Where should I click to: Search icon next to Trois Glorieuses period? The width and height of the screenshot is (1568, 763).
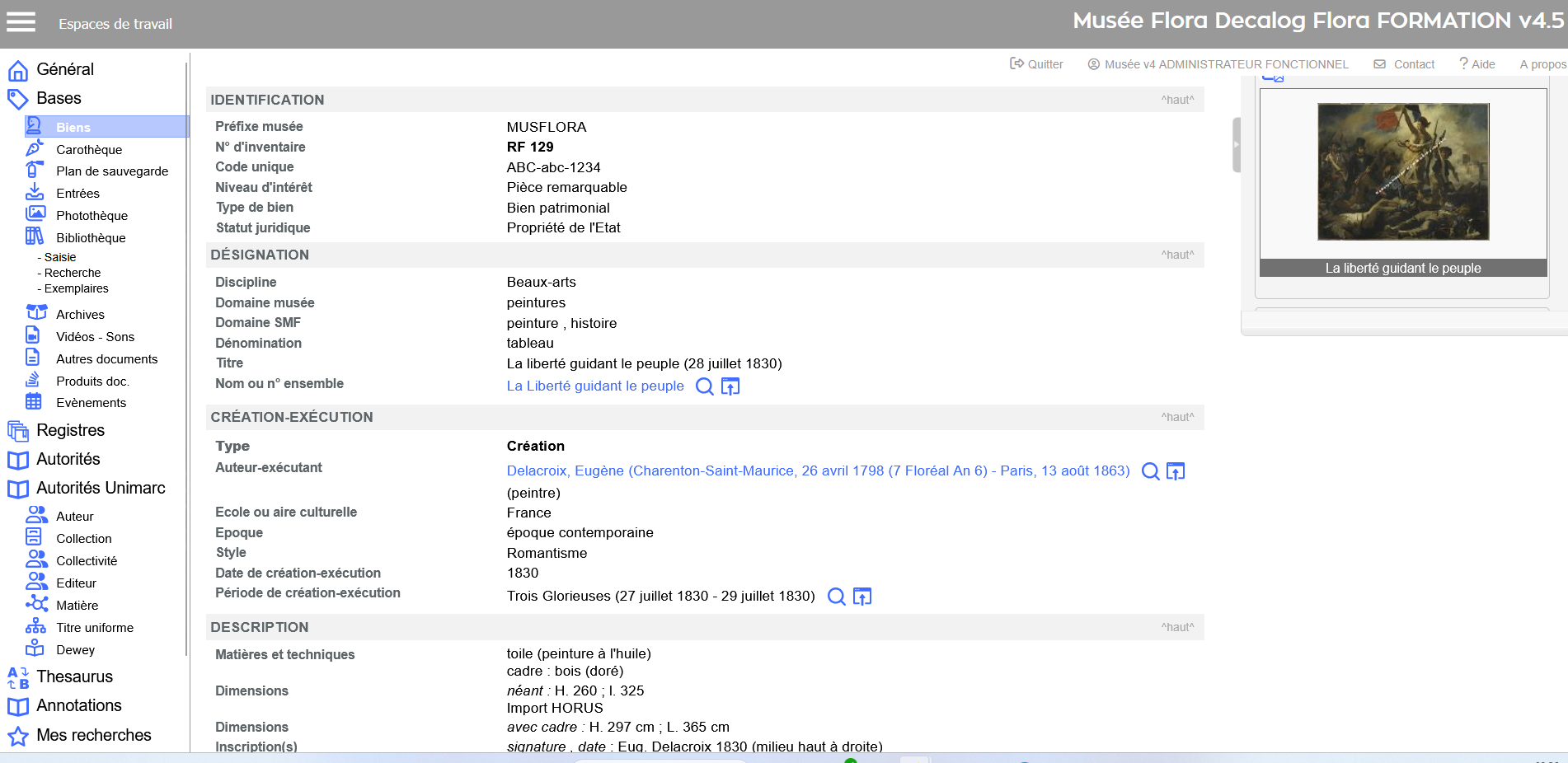[837, 597]
